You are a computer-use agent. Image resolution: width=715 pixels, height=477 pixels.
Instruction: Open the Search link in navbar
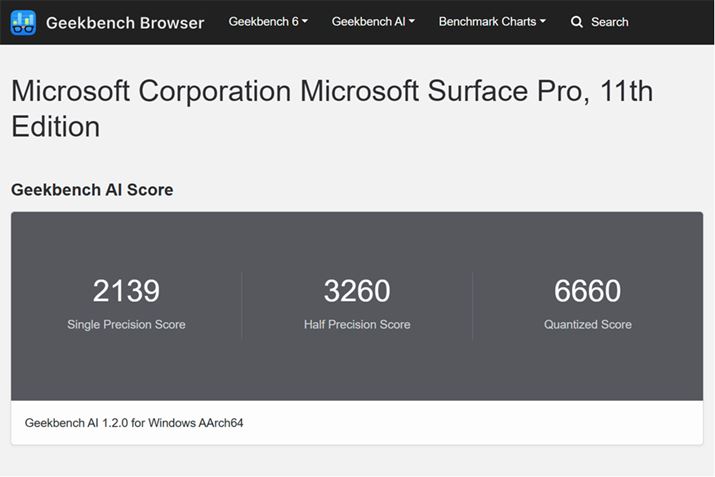click(x=610, y=22)
